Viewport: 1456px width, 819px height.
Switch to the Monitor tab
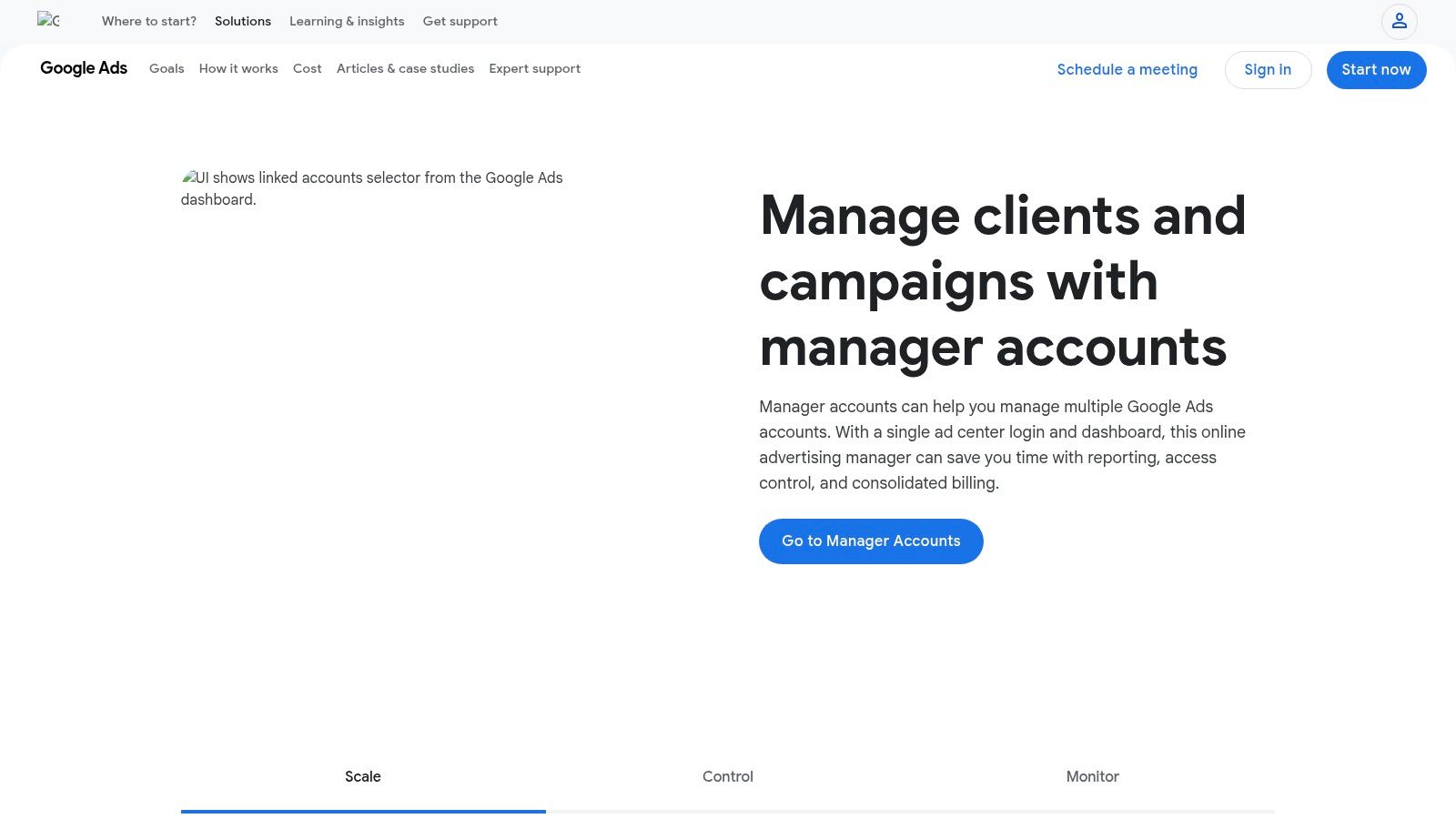[1092, 776]
